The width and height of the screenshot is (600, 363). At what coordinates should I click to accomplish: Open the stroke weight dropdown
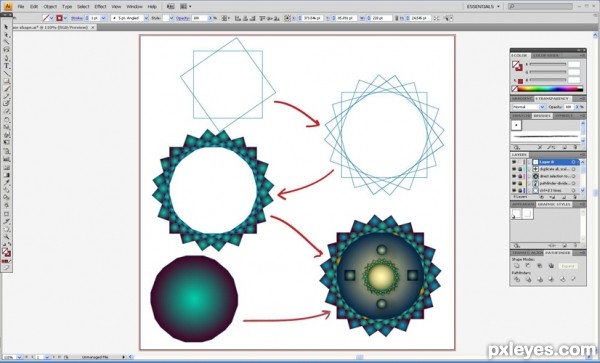pyautogui.click(x=103, y=18)
